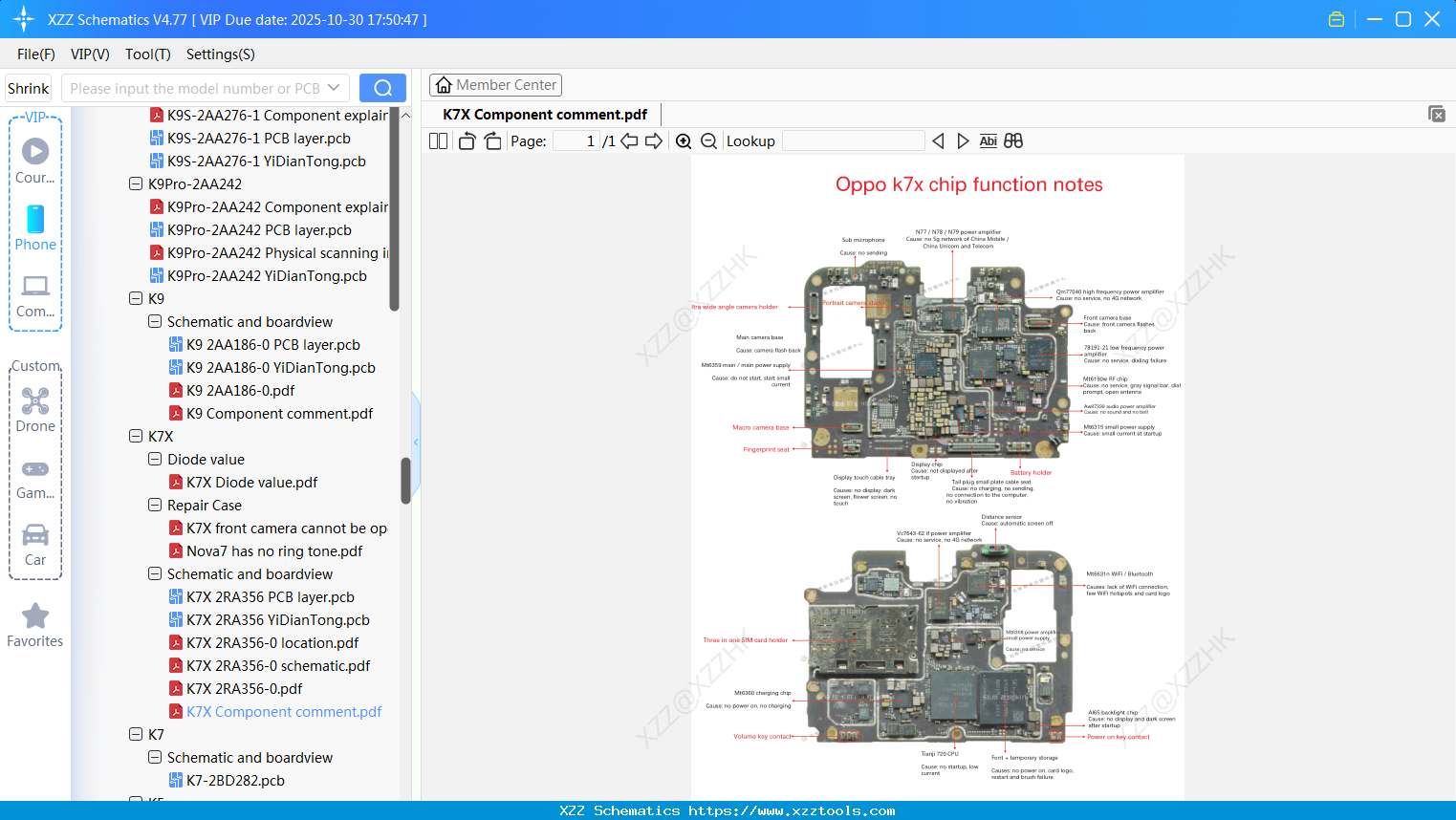The image size is (1456, 820).
Task: Rotate the PDF page counterclockwise
Action: click(466, 140)
